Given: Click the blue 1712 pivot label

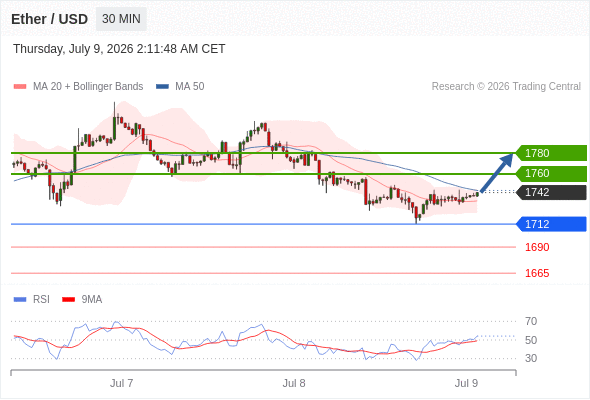Looking at the screenshot, I should pos(551,224).
